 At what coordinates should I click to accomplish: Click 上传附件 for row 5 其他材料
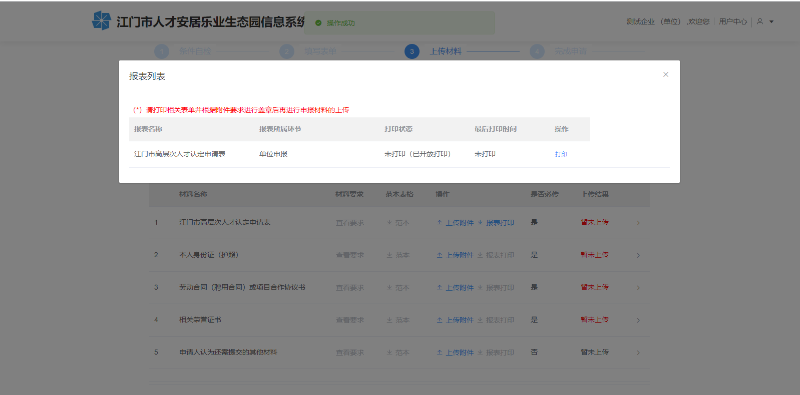(x=455, y=353)
